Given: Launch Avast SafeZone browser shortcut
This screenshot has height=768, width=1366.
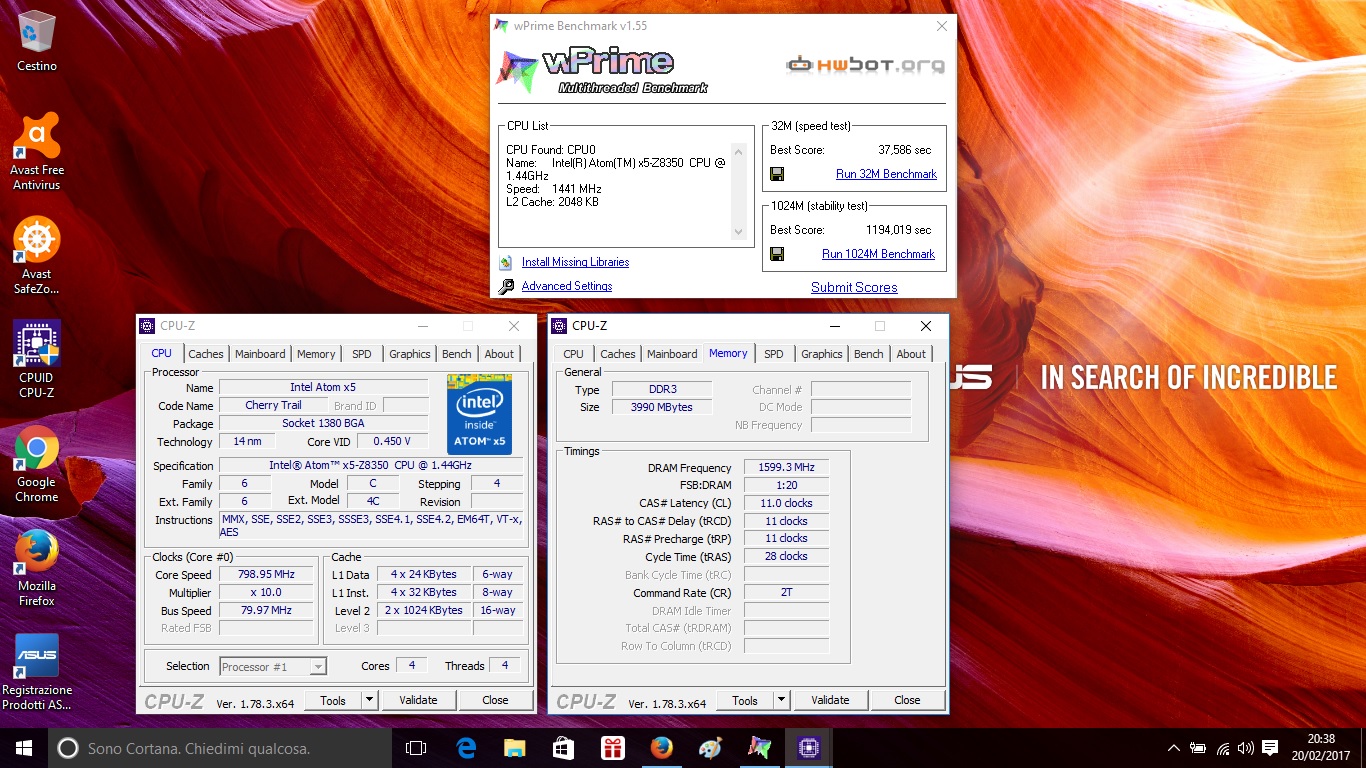Looking at the screenshot, I should [x=37, y=256].
